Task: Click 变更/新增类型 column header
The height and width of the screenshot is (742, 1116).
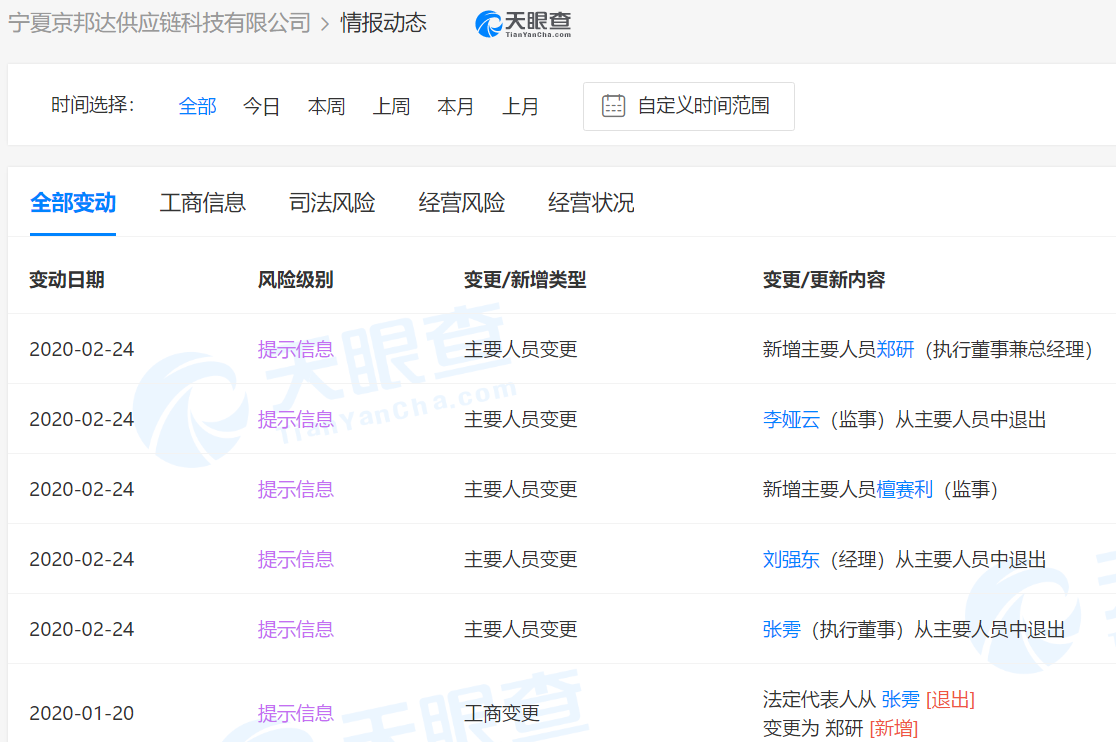Action: [x=525, y=280]
